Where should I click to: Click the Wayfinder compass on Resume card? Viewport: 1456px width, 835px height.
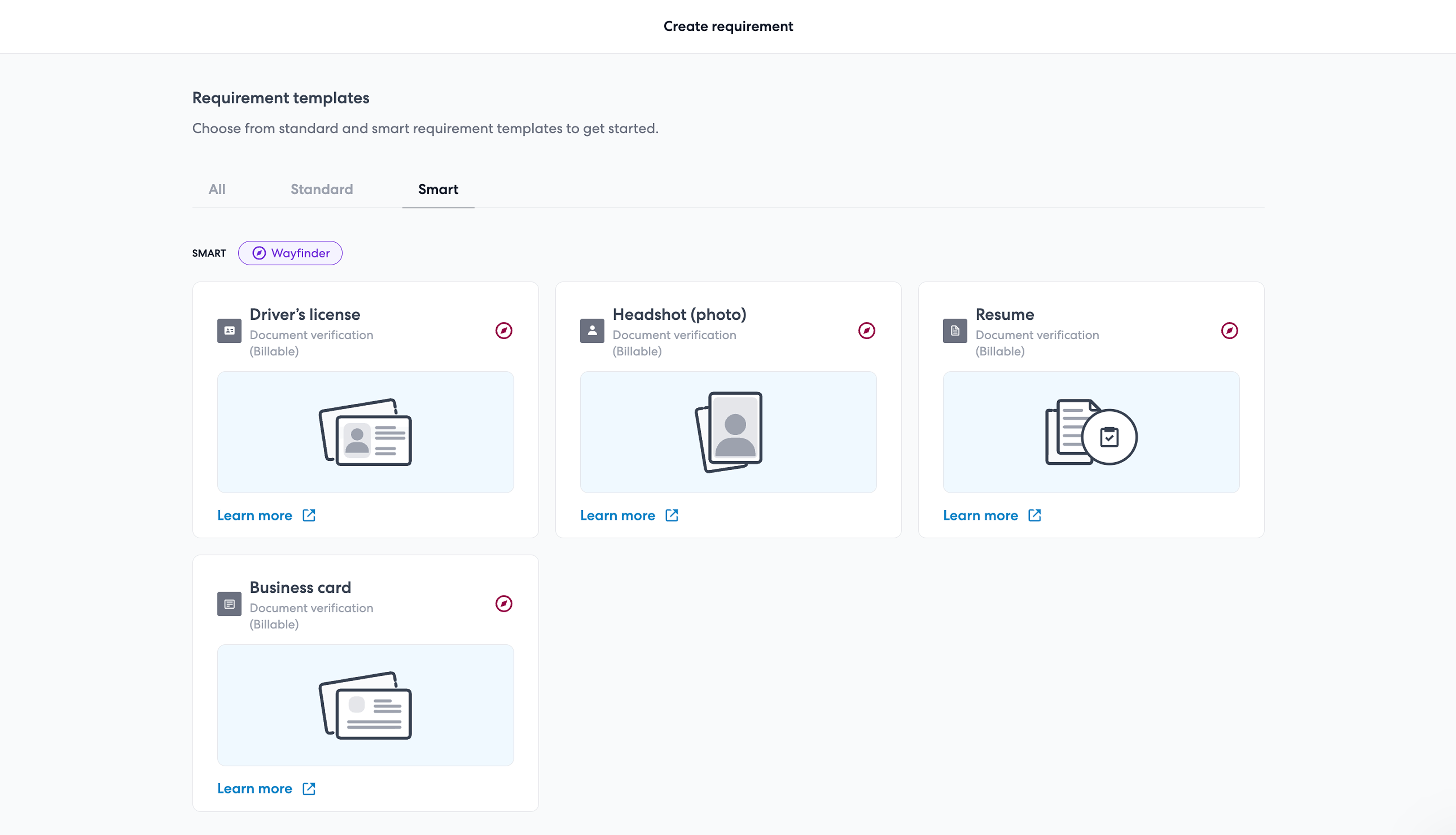1229,330
